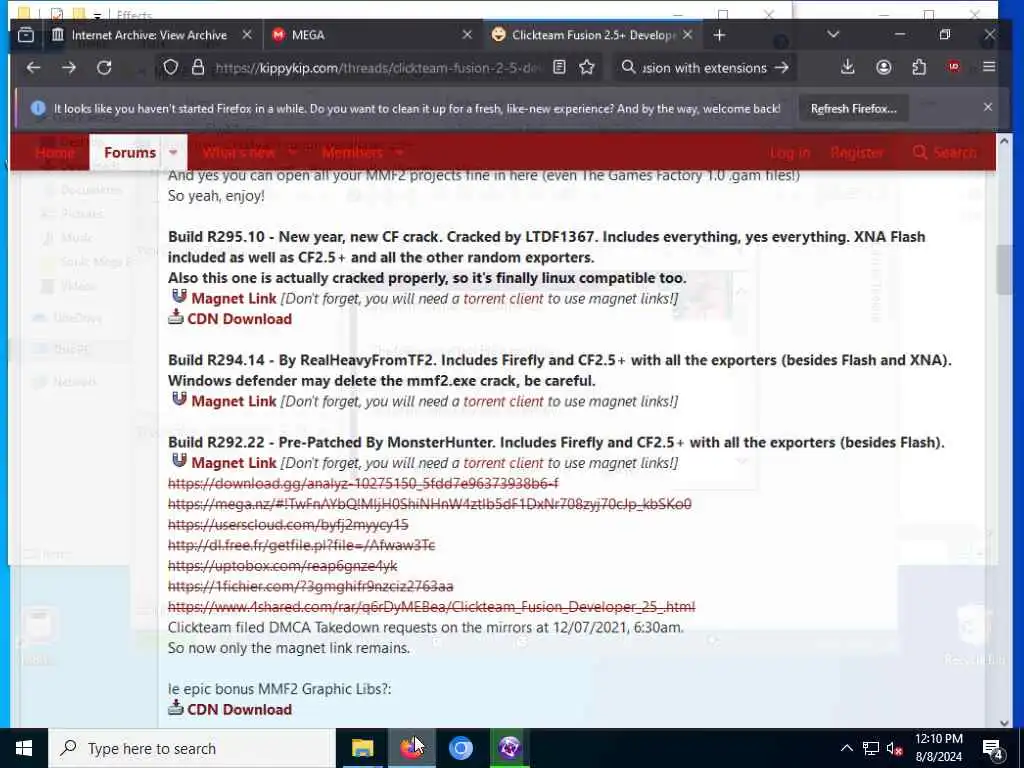Open File Explorer from the taskbar
The image size is (1024, 768).
(362, 748)
